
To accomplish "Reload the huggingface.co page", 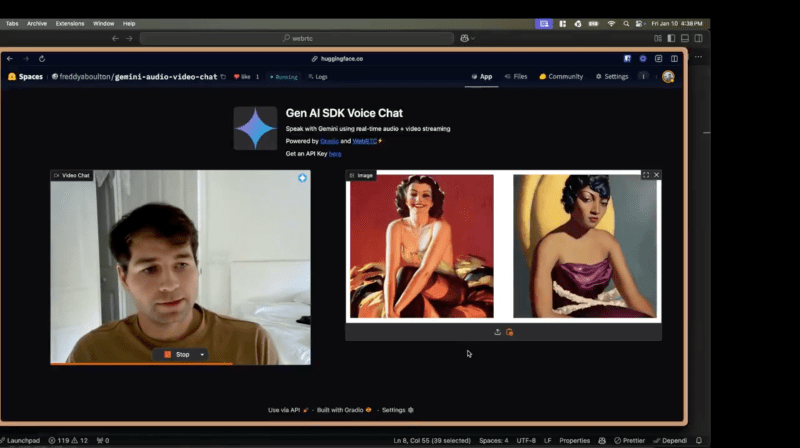I will (42, 59).
